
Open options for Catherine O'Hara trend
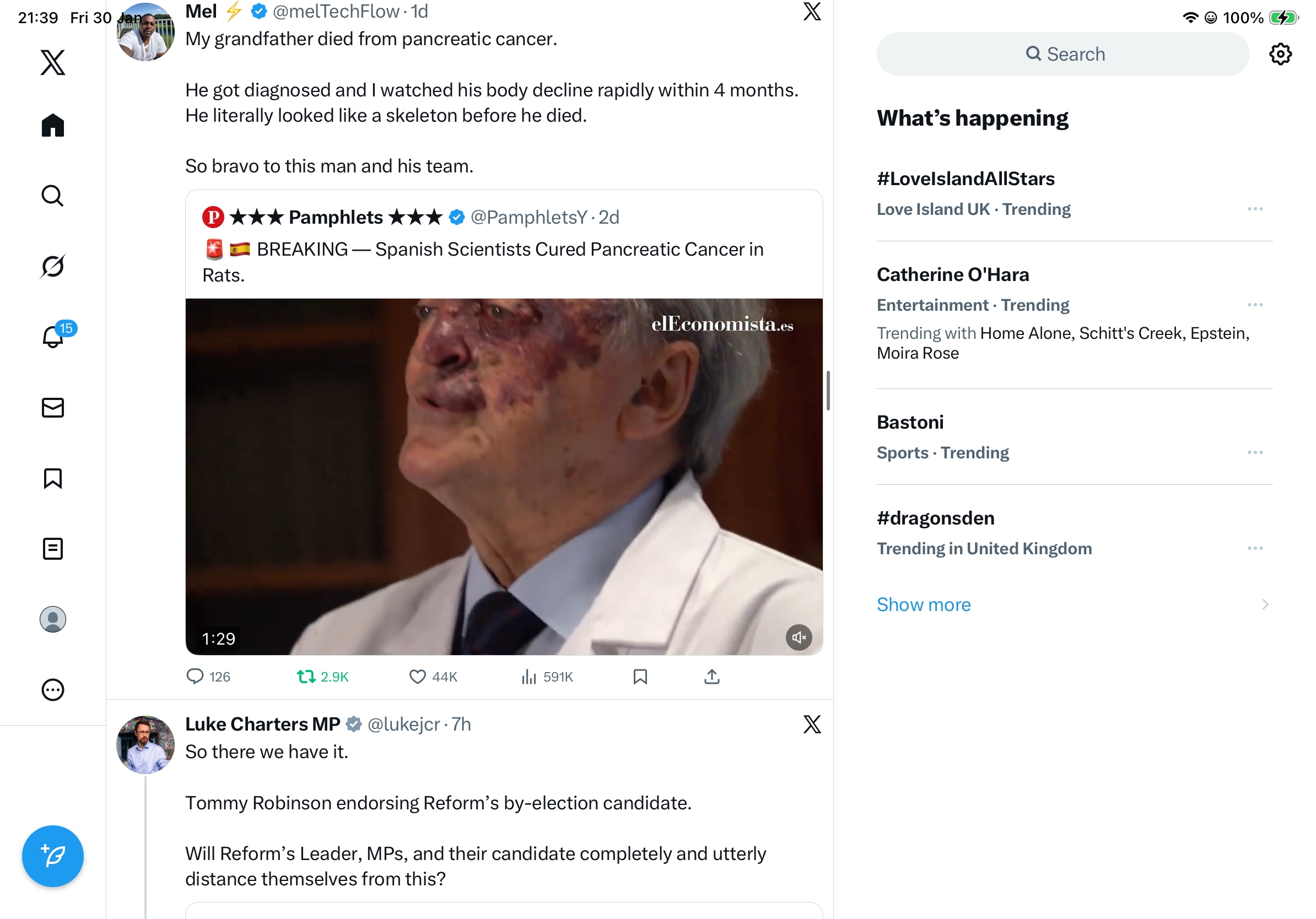click(1255, 305)
